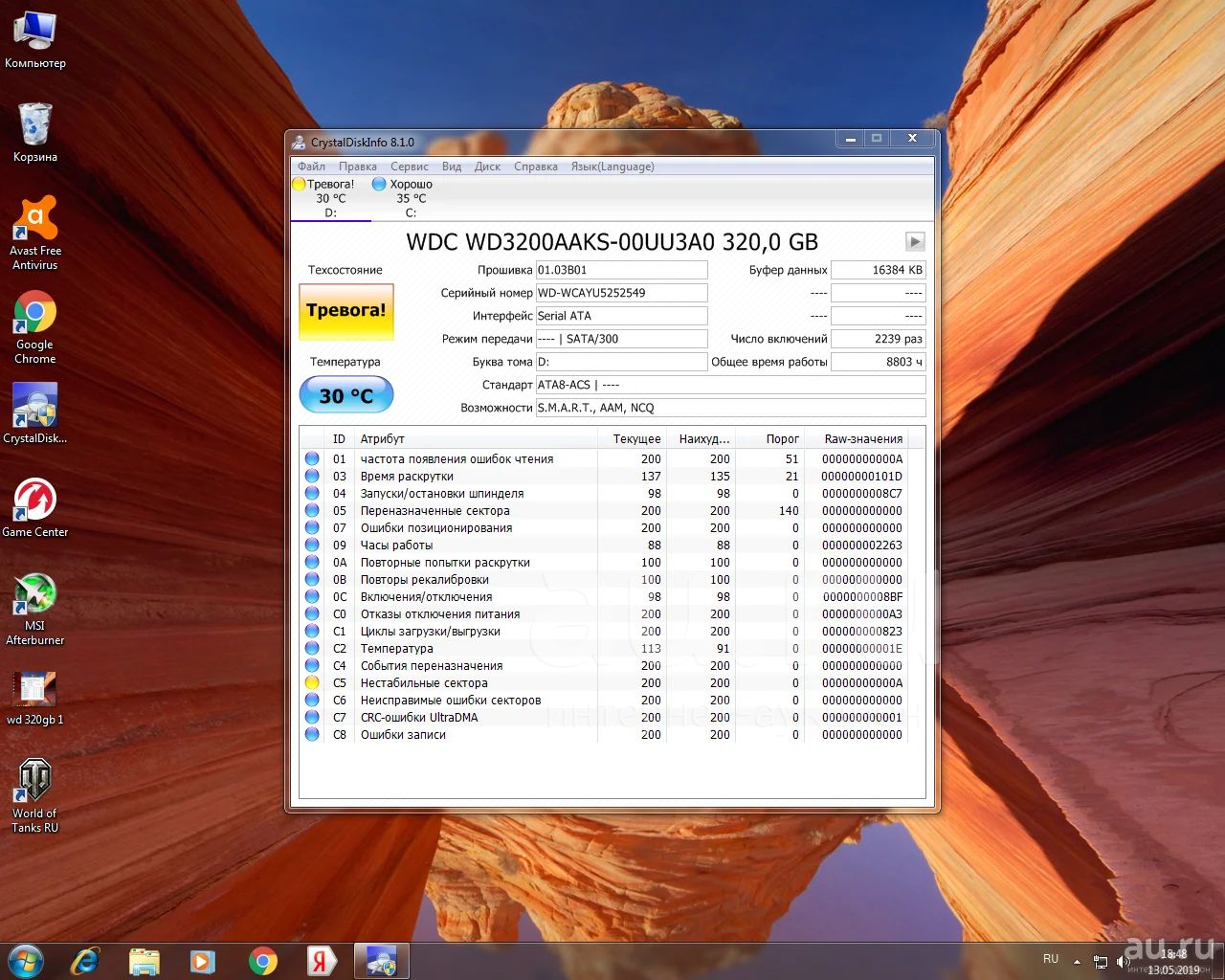Select row Включения/отключения
This screenshot has height=980, width=1225.
(604, 596)
